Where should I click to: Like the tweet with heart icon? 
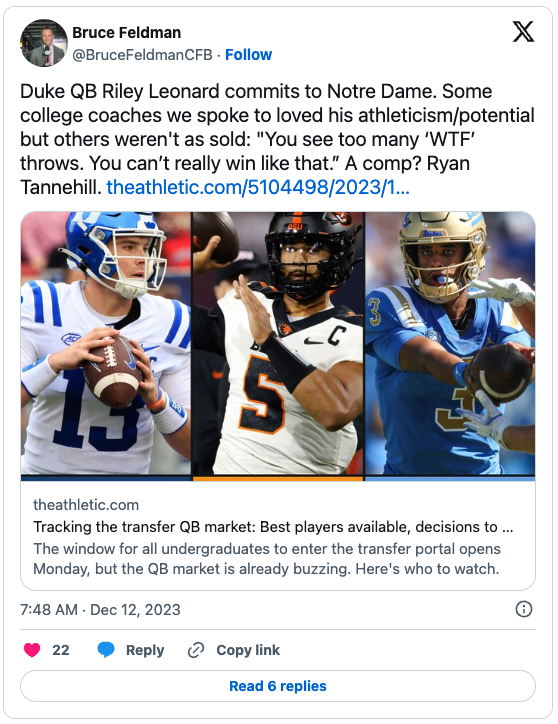[32, 650]
